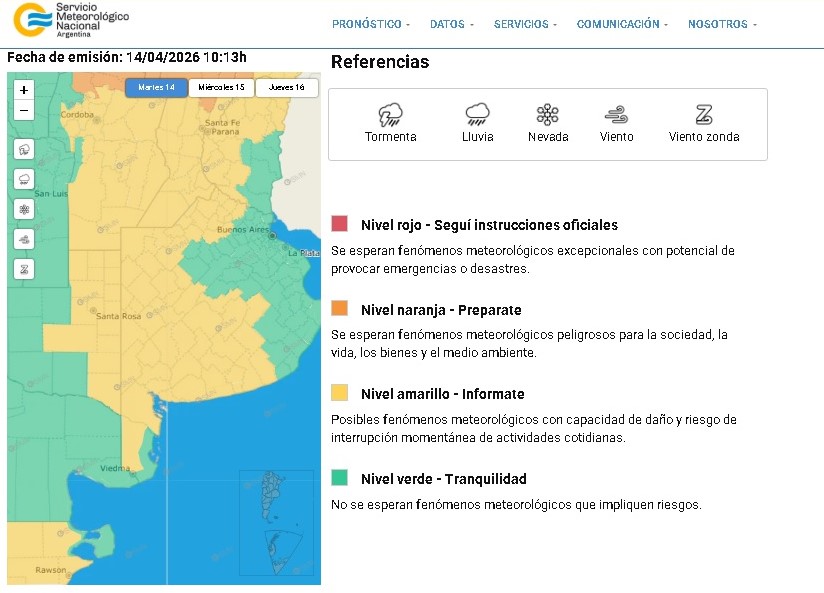Click the orange Nivel naranja swatch
Screen dimensions: 824x593
tap(340, 309)
